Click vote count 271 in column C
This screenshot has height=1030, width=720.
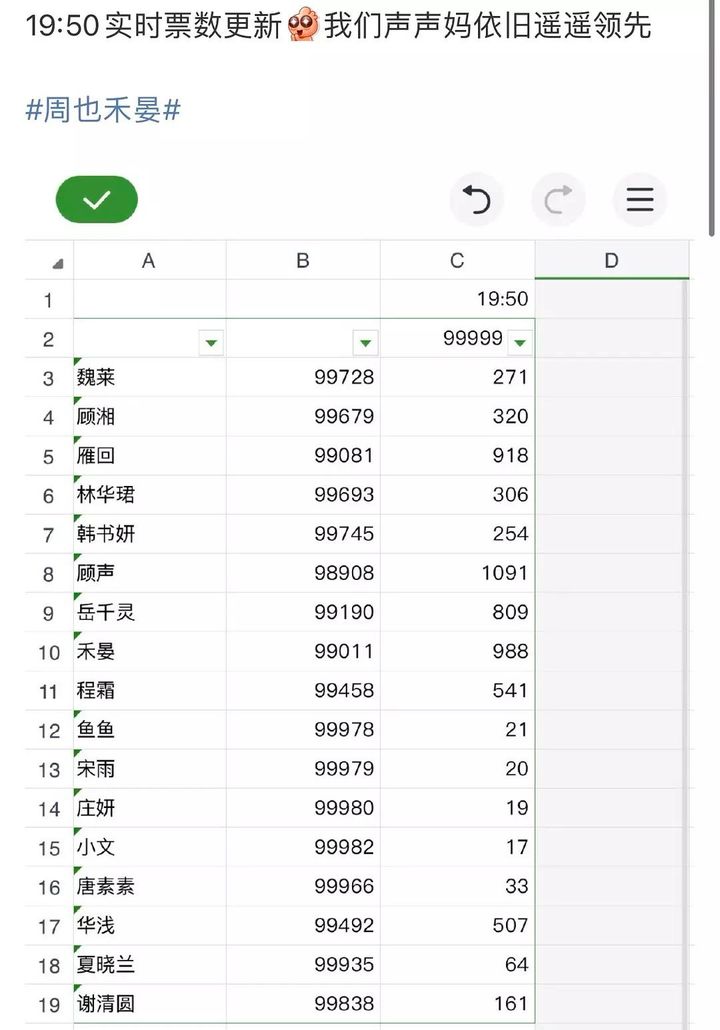(x=510, y=377)
